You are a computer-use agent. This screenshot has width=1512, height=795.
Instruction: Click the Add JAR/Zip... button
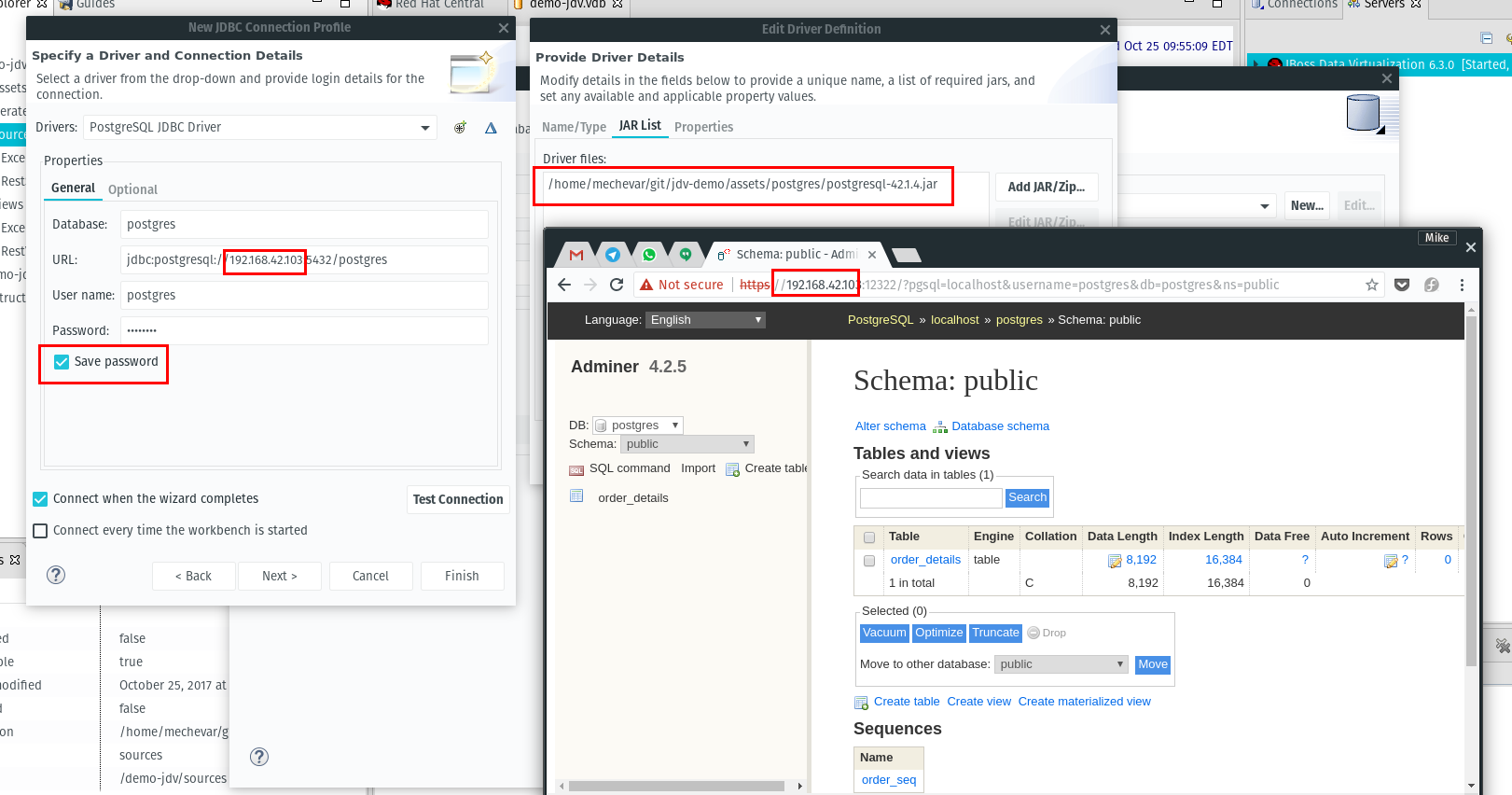click(1047, 187)
